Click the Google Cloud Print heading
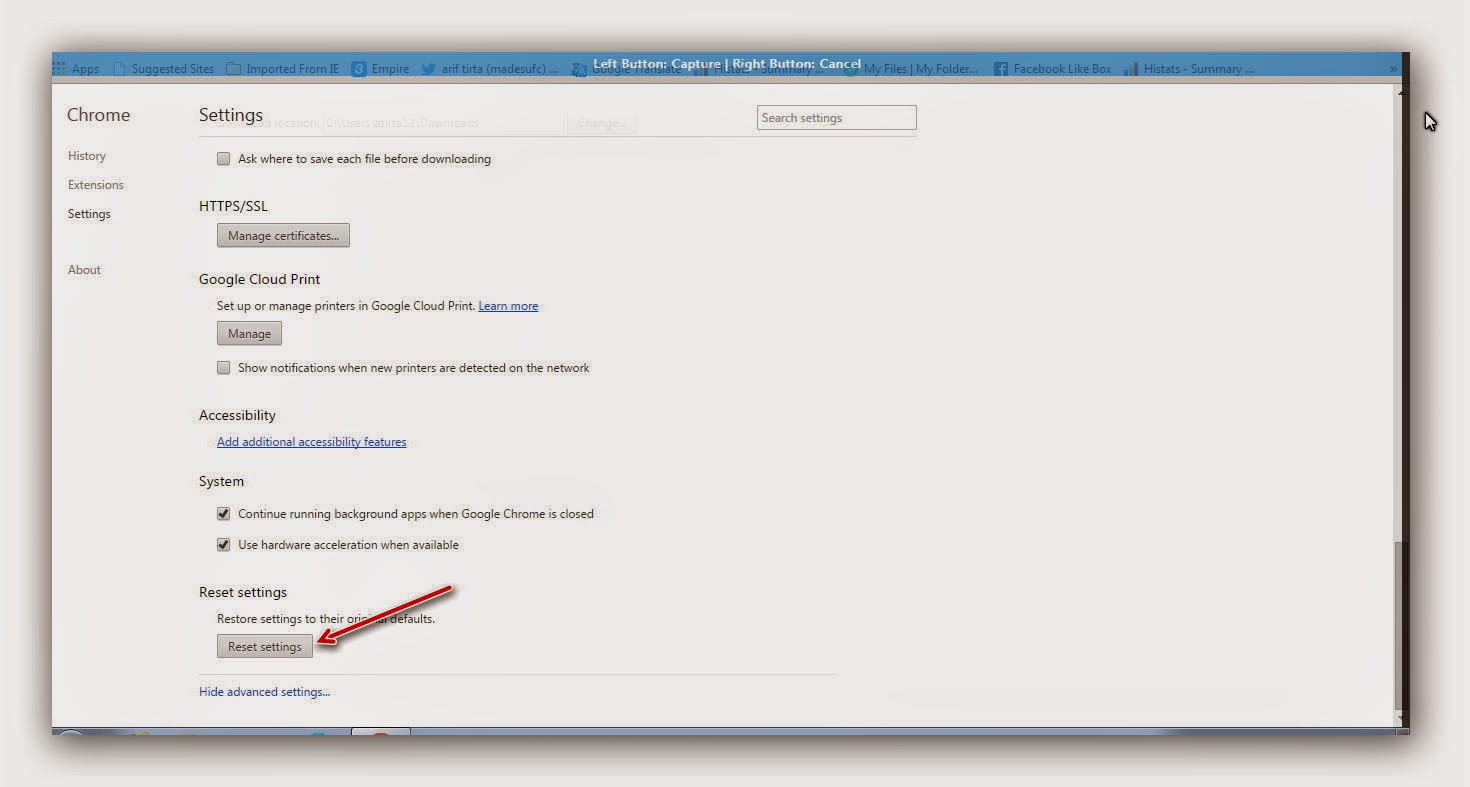This screenshot has width=1470, height=787. [260, 279]
